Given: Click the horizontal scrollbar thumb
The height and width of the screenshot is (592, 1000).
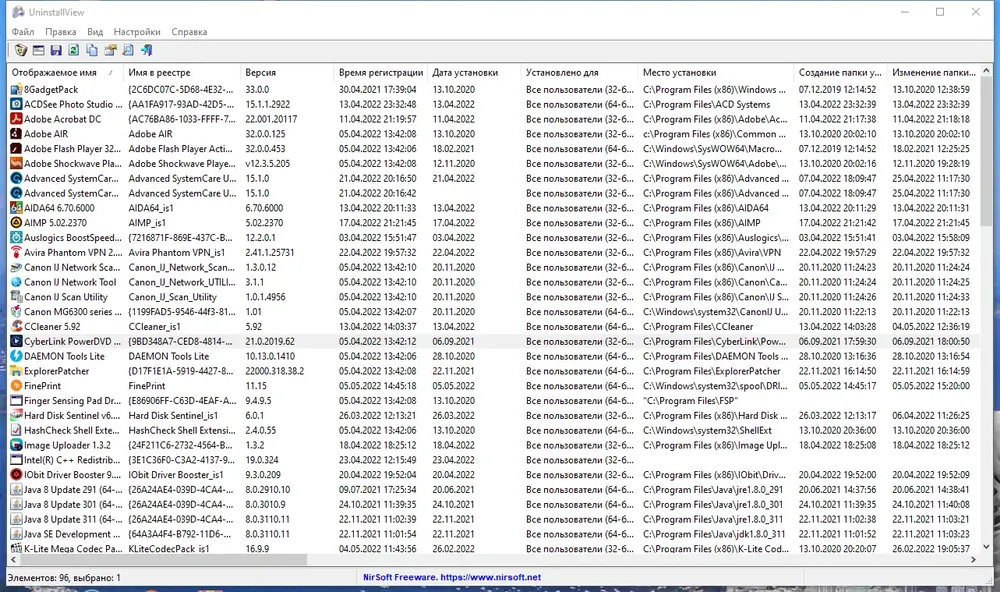Looking at the screenshot, I should click(x=163, y=559).
